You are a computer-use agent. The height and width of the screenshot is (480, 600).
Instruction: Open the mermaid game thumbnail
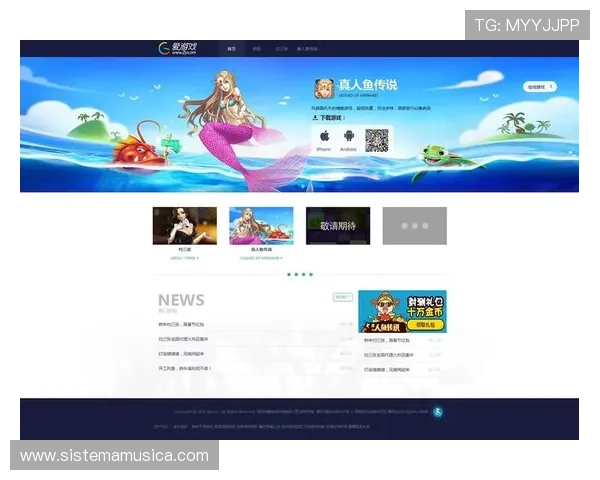point(261,226)
